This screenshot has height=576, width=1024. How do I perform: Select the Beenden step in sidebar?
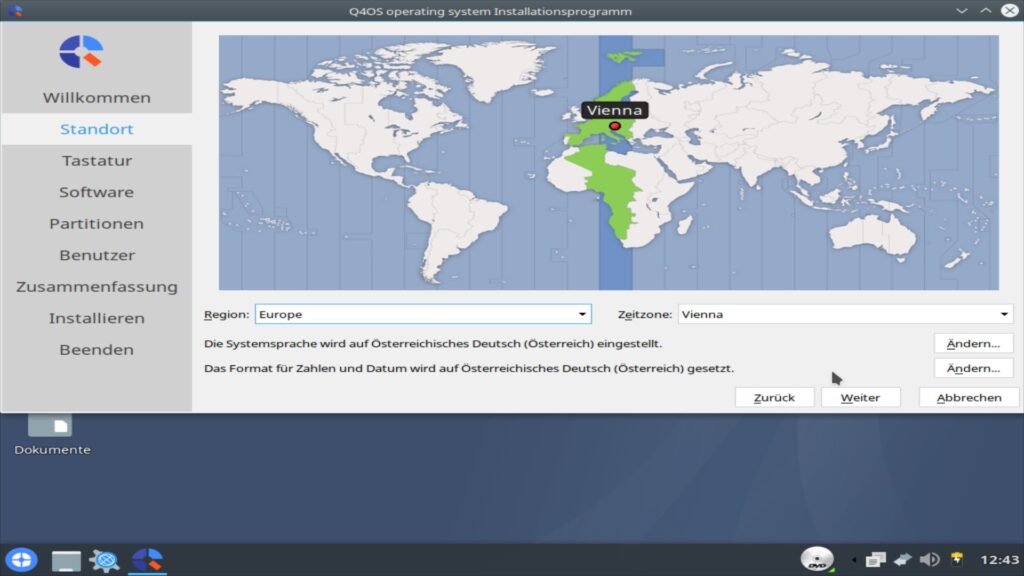97,349
